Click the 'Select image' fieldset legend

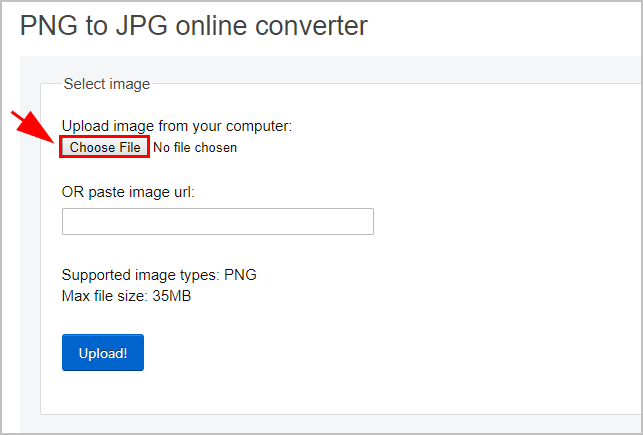pyautogui.click(x=107, y=84)
